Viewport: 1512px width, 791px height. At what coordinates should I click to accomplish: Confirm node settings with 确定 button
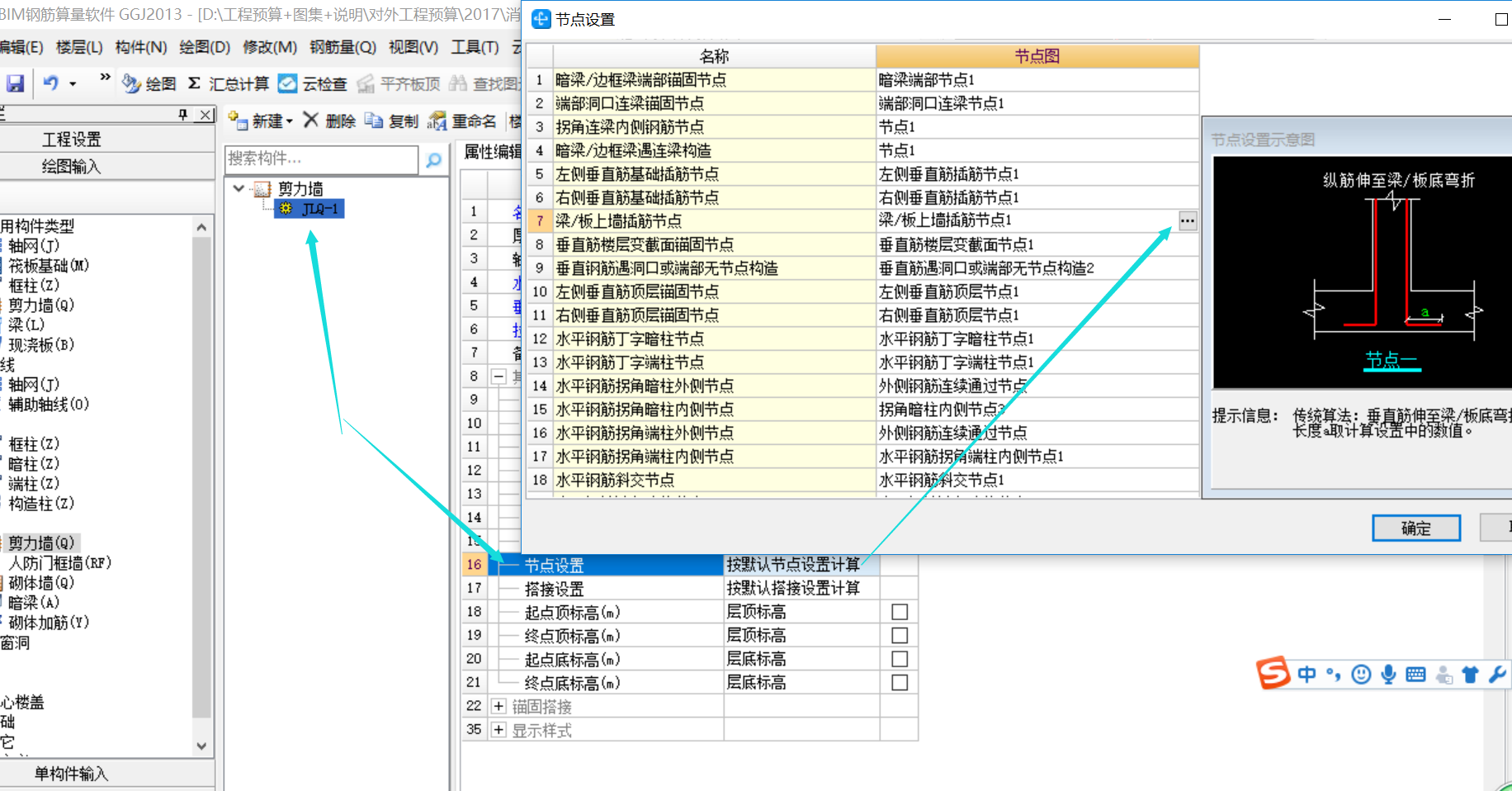[1416, 528]
